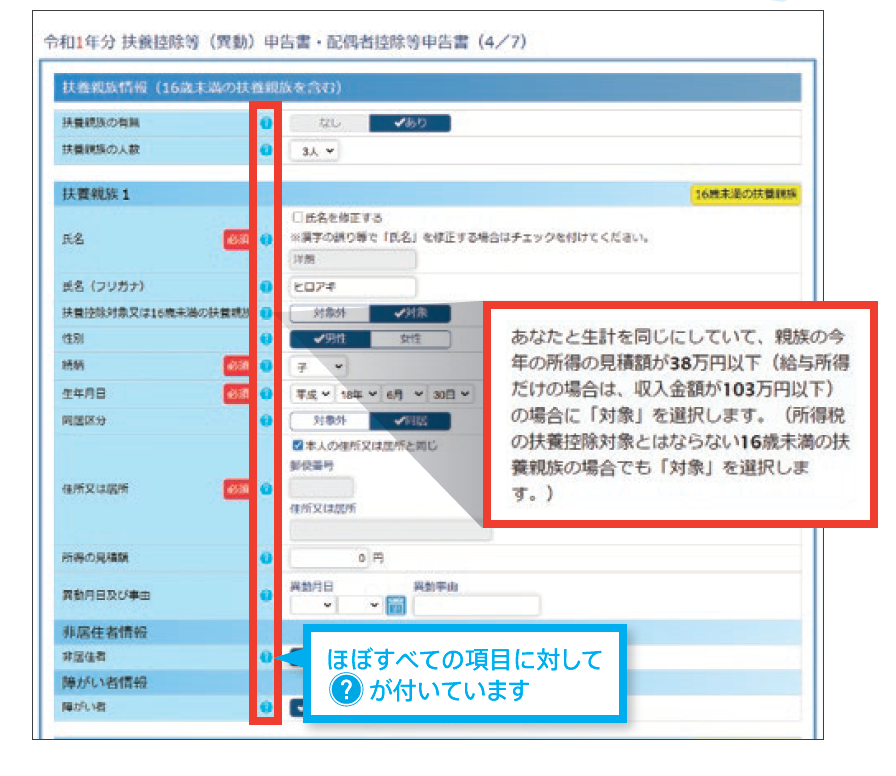Show help for 生年月日 field

[266, 394]
